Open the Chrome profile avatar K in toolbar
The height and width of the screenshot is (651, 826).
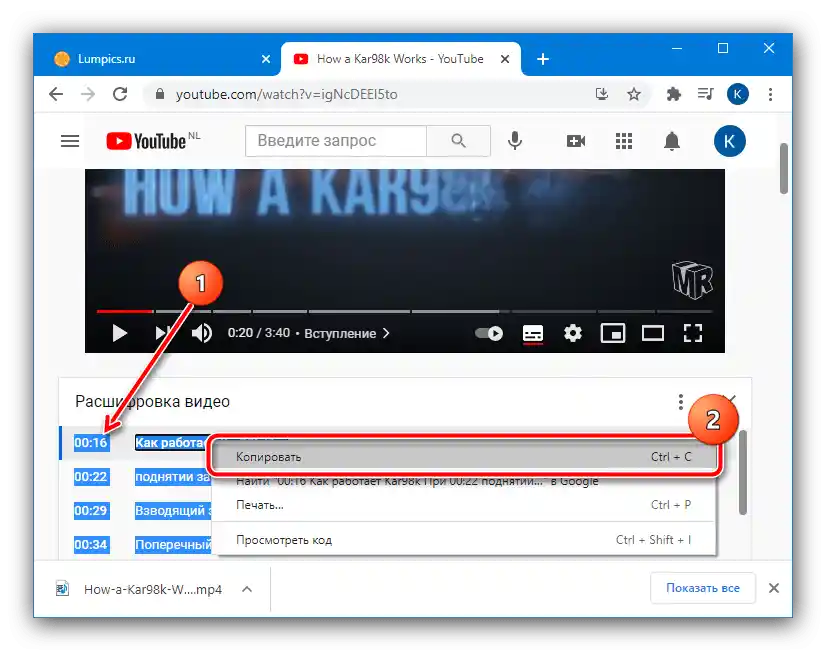(738, 94)
